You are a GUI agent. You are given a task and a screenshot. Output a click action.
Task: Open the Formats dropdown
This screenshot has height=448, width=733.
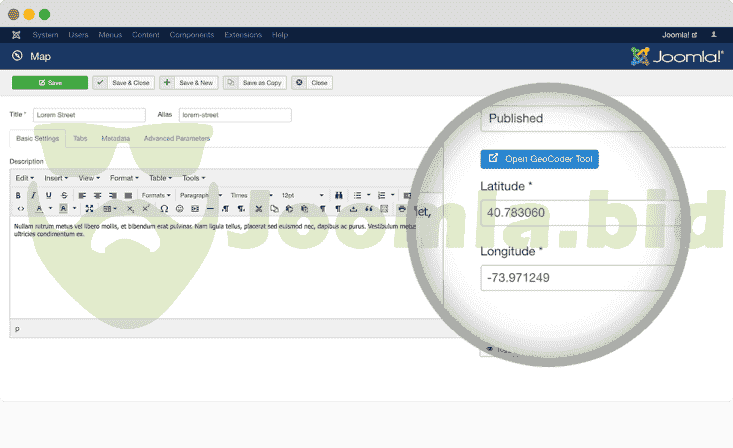(x=155, y=195)
